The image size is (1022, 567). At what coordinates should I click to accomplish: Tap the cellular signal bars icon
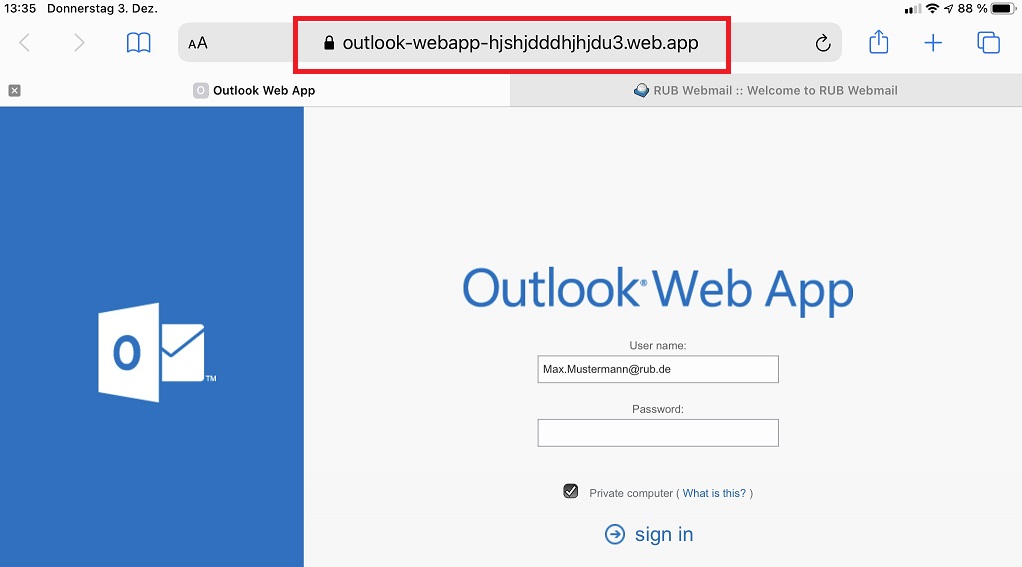click(x=912, y=9)
